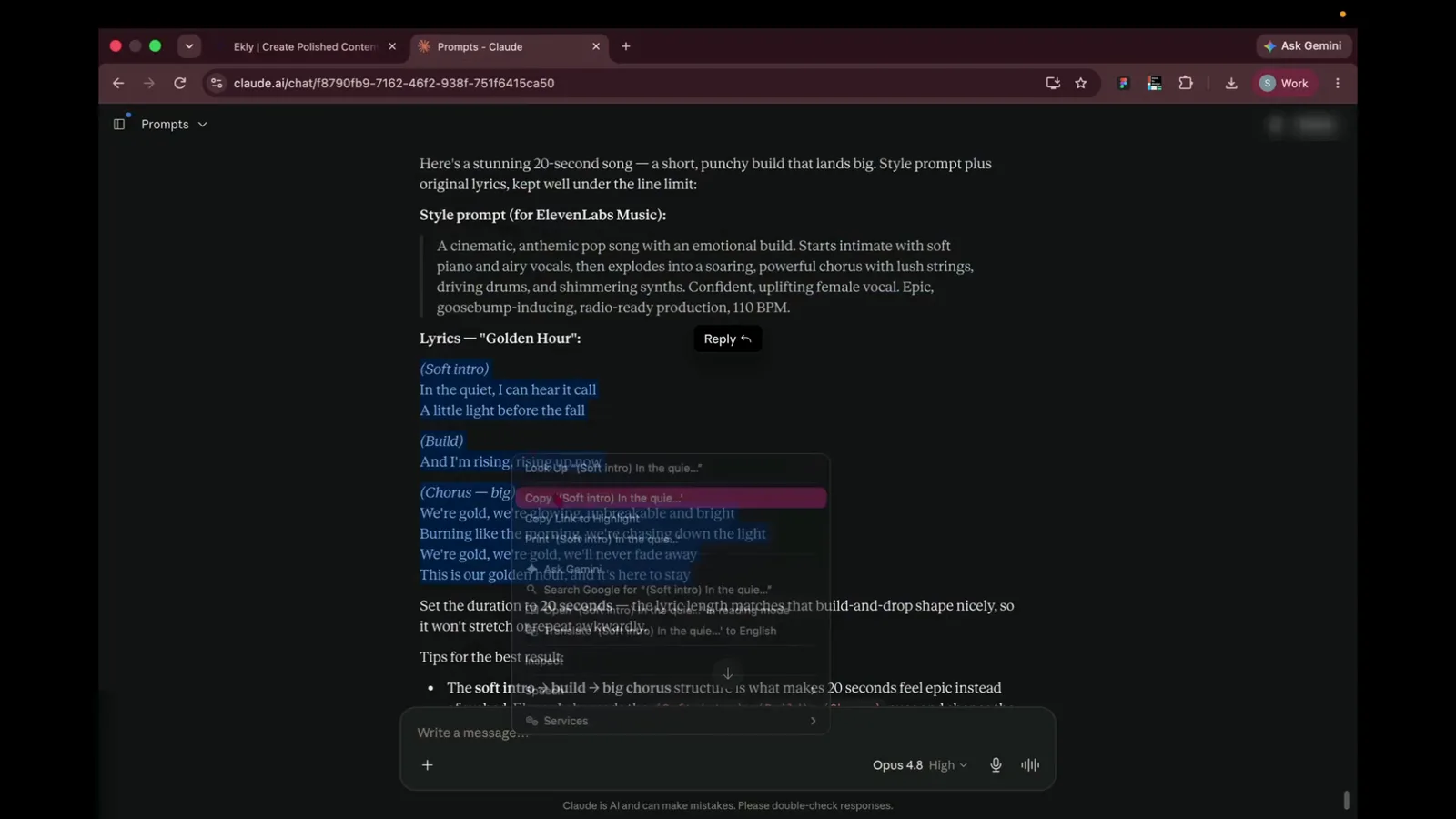1456x819 pixels.
Task: Click the install app icon in address bar
Action: [x=1053, y=83]
